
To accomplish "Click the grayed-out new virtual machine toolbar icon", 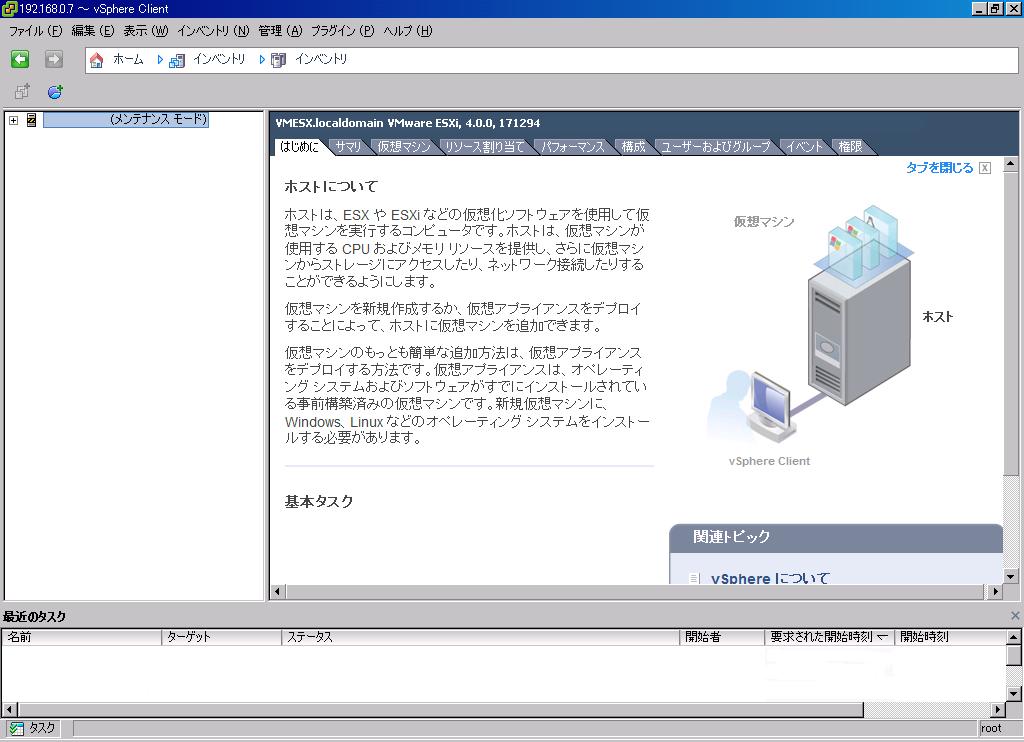I will (x=22, y=91).
